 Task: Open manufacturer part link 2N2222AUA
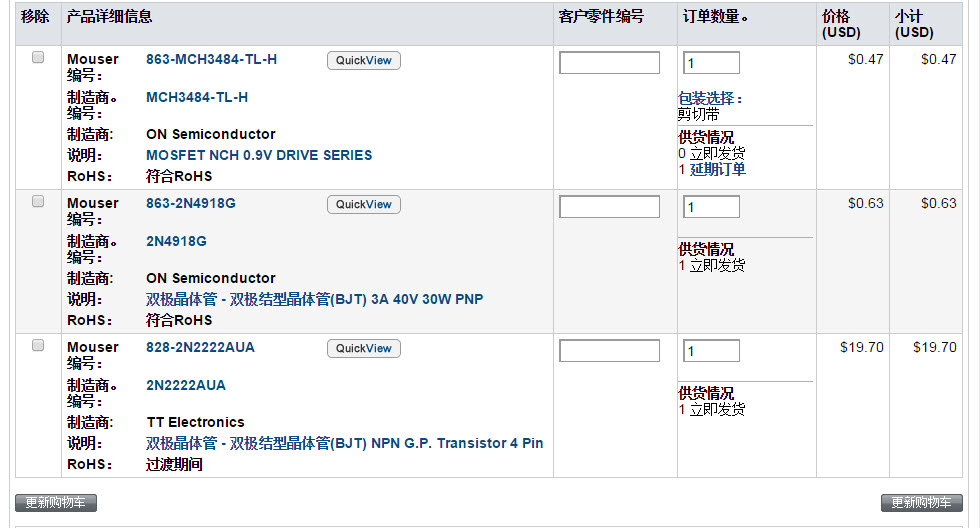(x=186, y=386)
